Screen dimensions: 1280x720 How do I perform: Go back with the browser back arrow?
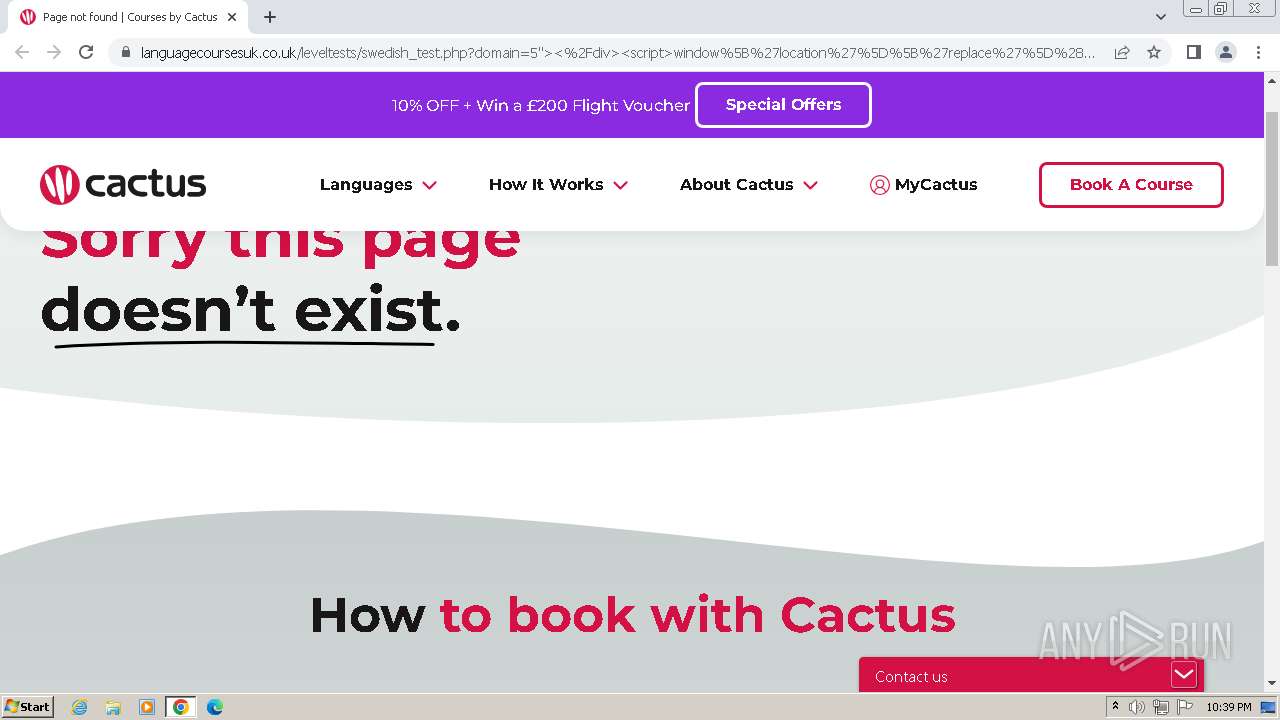click(22, 52)
